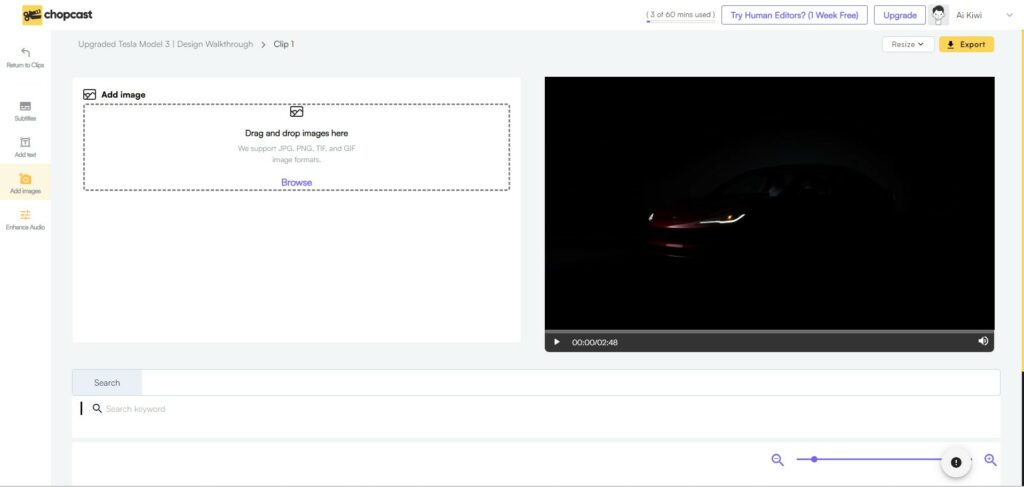Click Try Human Editors free trial
The width and height of the screenshot is (1024, 487).
(x=794, y=15)
